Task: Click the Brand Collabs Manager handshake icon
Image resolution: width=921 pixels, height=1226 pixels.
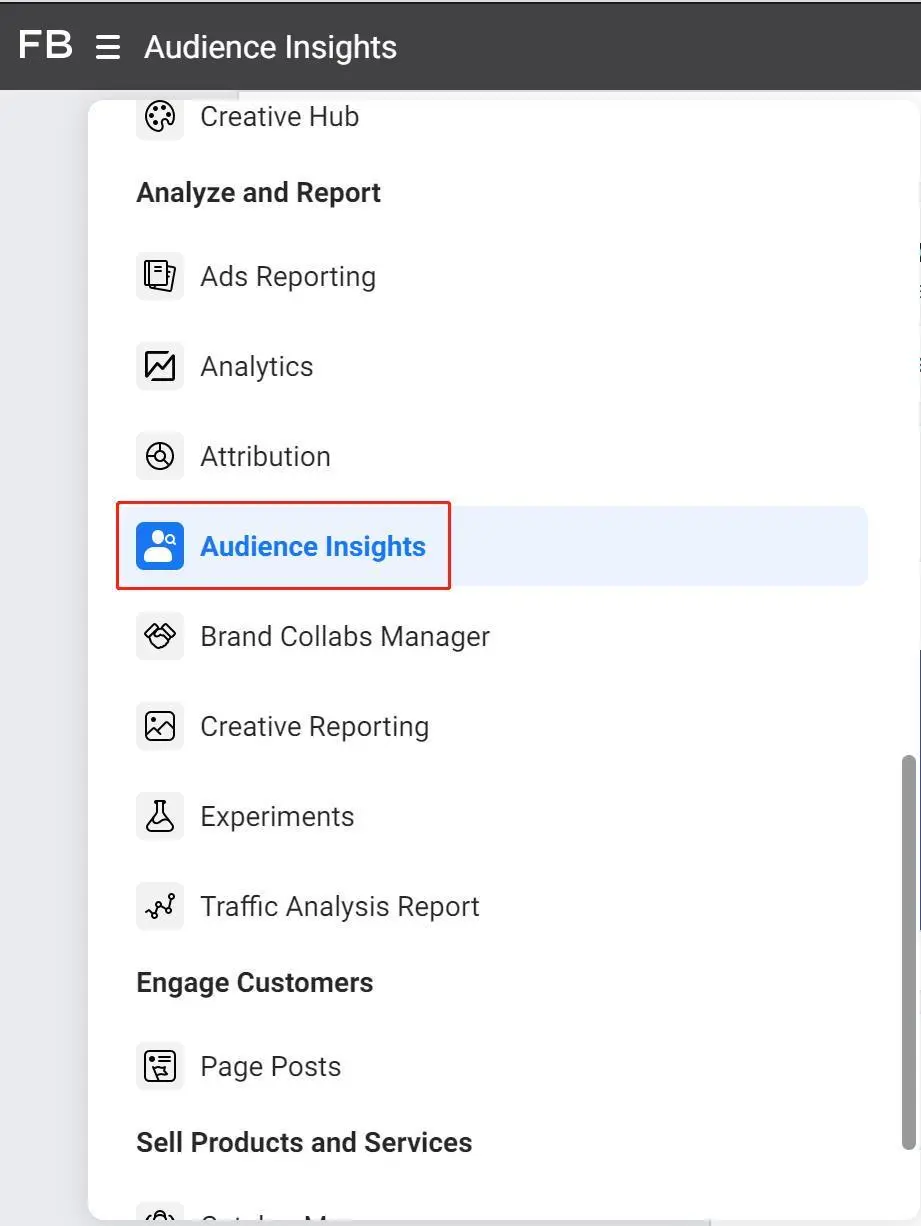Action: click(160, 636)
